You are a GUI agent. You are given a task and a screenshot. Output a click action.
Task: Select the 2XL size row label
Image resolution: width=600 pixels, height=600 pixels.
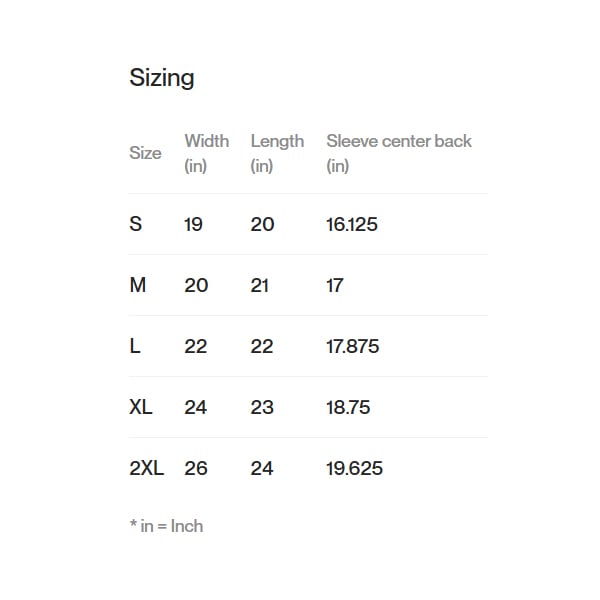[x=147, y=468]
